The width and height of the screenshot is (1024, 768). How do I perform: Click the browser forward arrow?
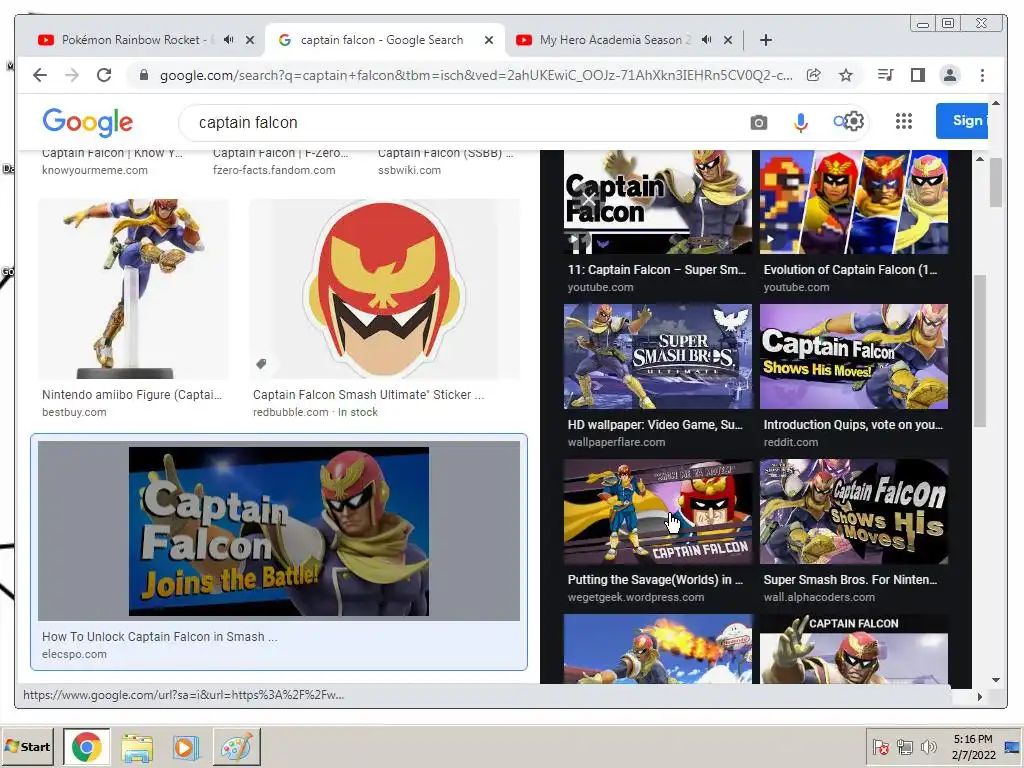72,75
